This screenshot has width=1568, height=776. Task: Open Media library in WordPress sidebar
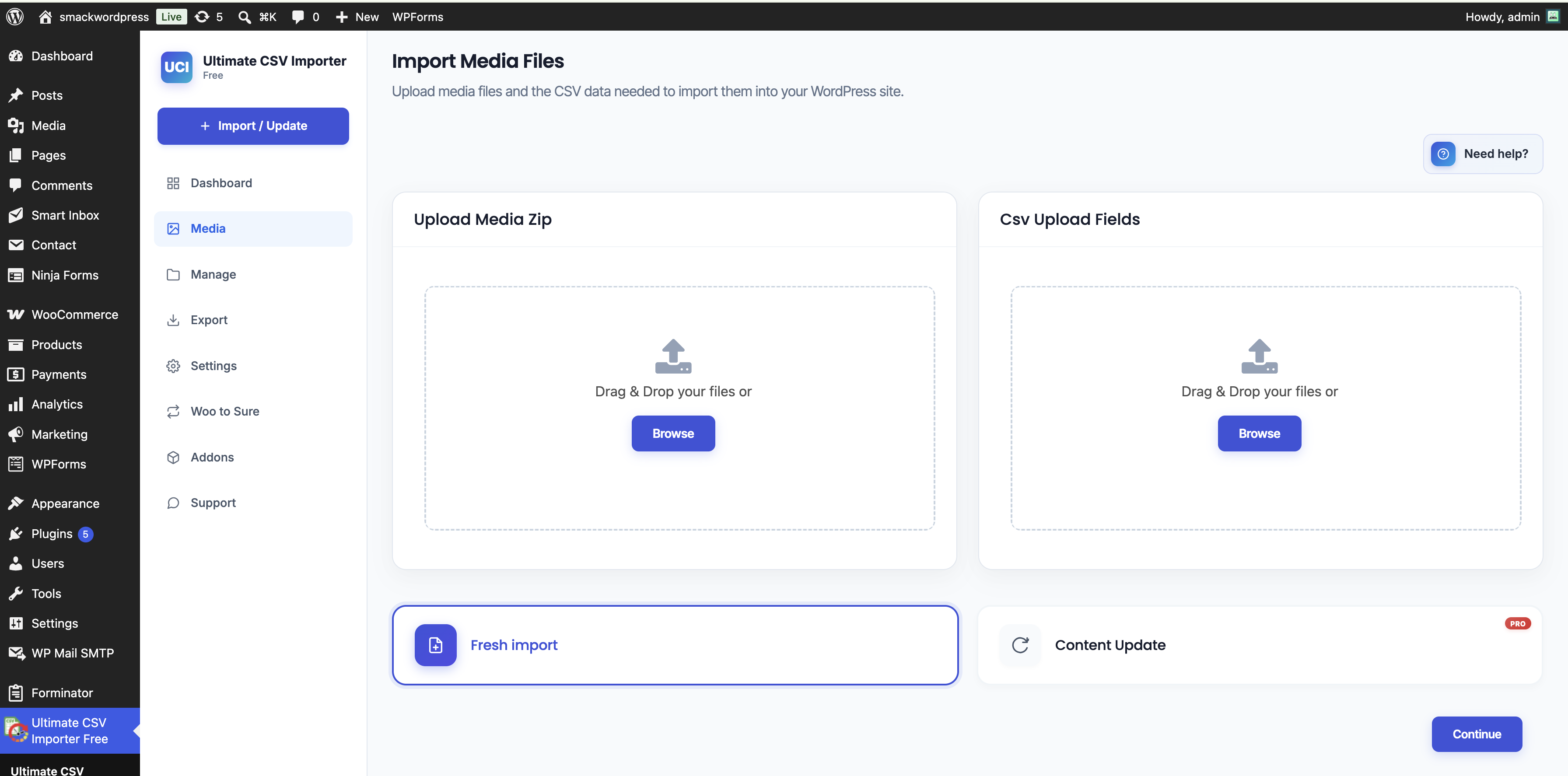pos(70,126)
